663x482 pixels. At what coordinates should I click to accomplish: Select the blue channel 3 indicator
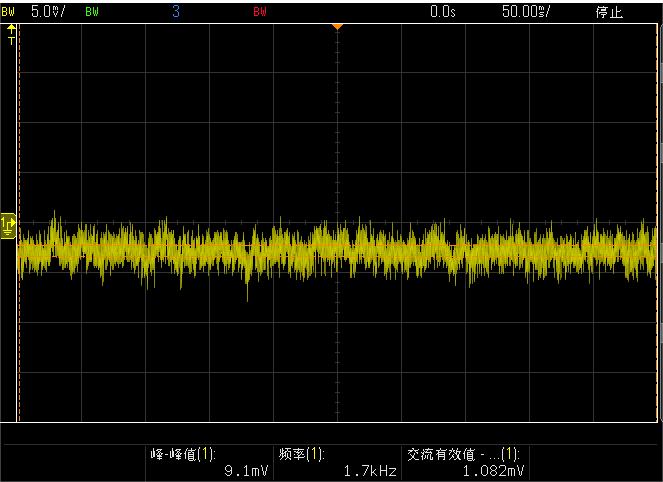click(177, 12)
